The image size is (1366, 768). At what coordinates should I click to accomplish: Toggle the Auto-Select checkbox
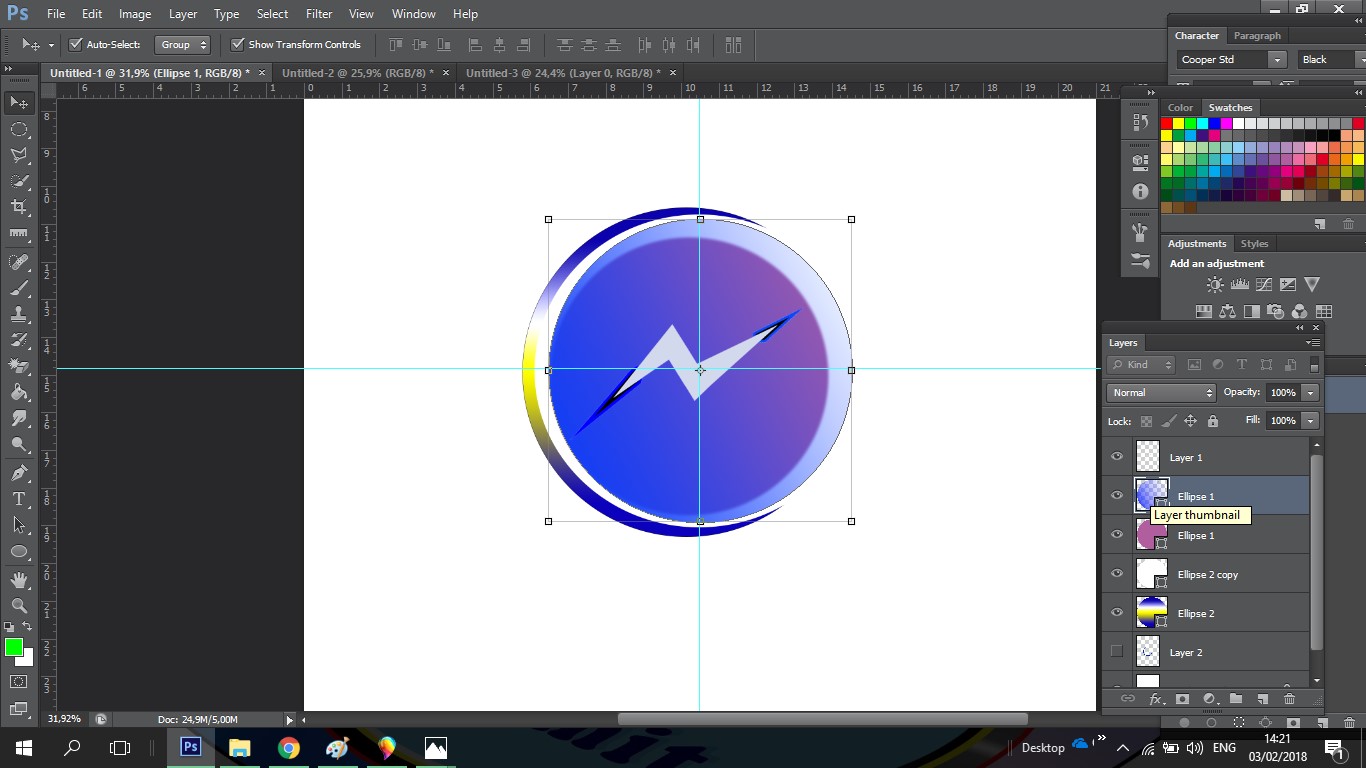75,44
